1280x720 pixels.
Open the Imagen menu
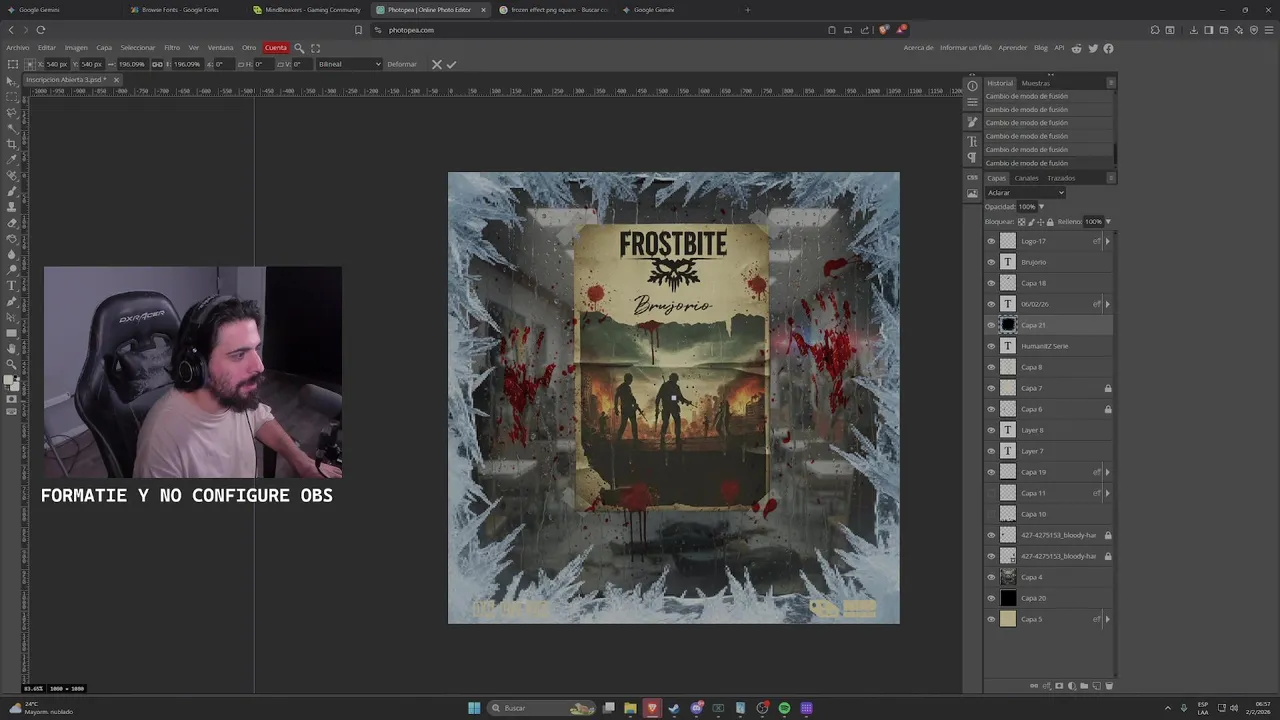click(76, 48)
